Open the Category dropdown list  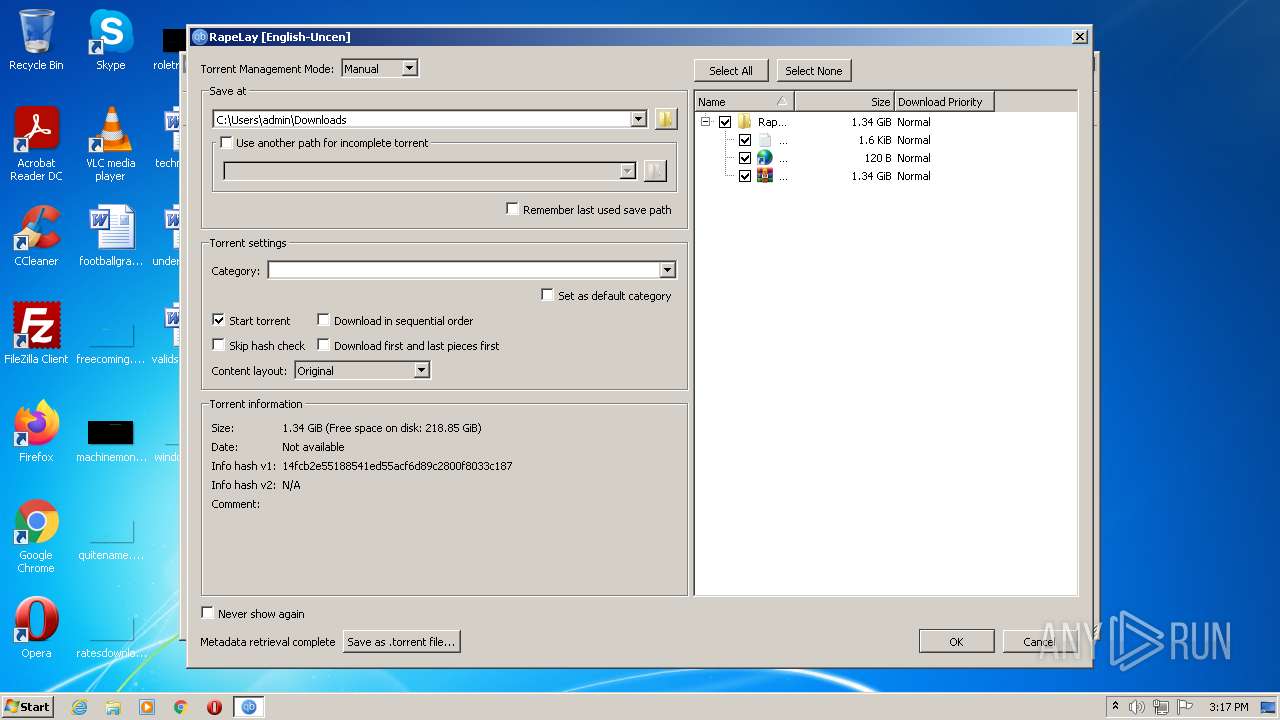668,270
